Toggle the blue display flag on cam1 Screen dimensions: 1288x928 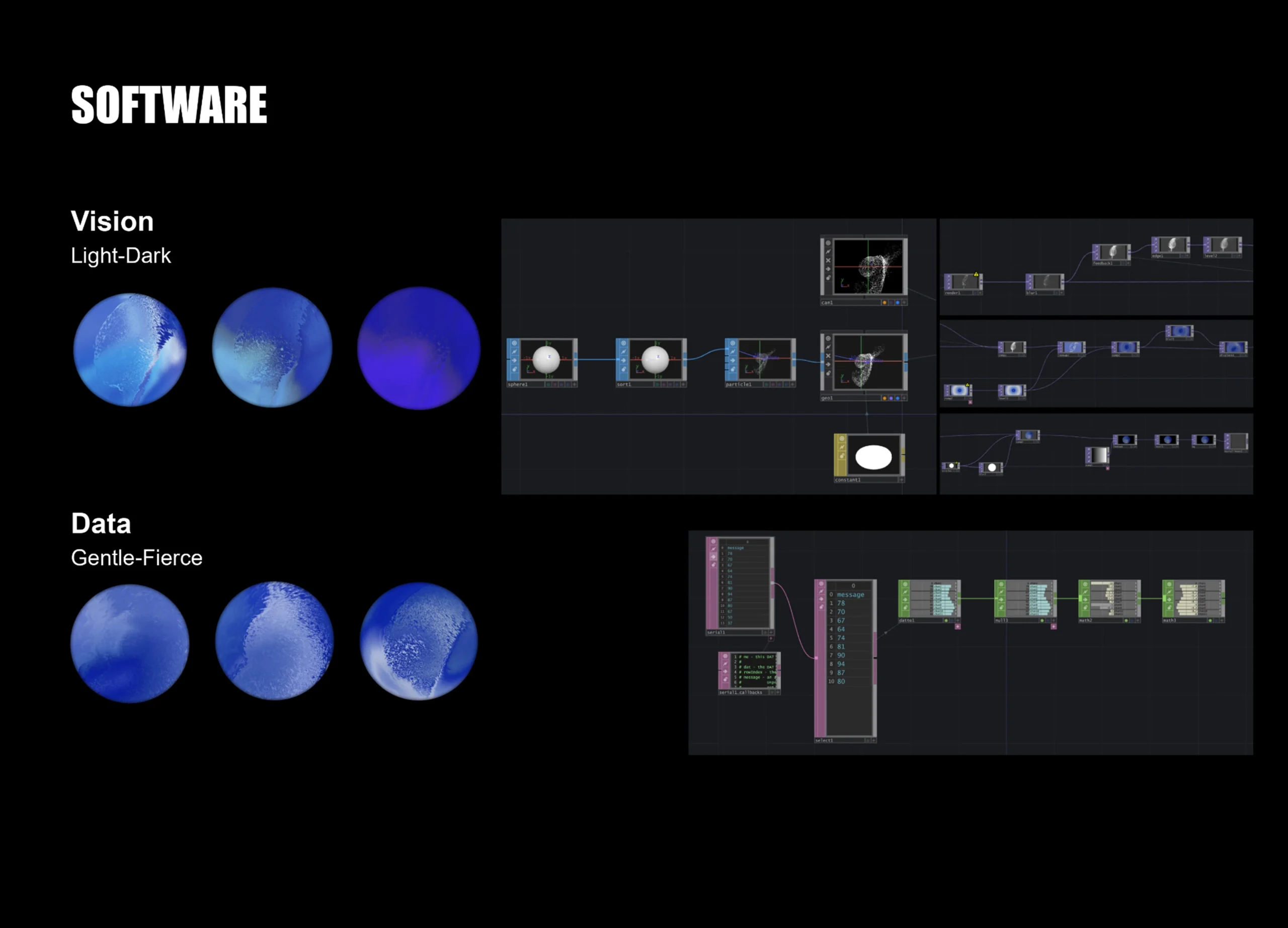[897, 302]
